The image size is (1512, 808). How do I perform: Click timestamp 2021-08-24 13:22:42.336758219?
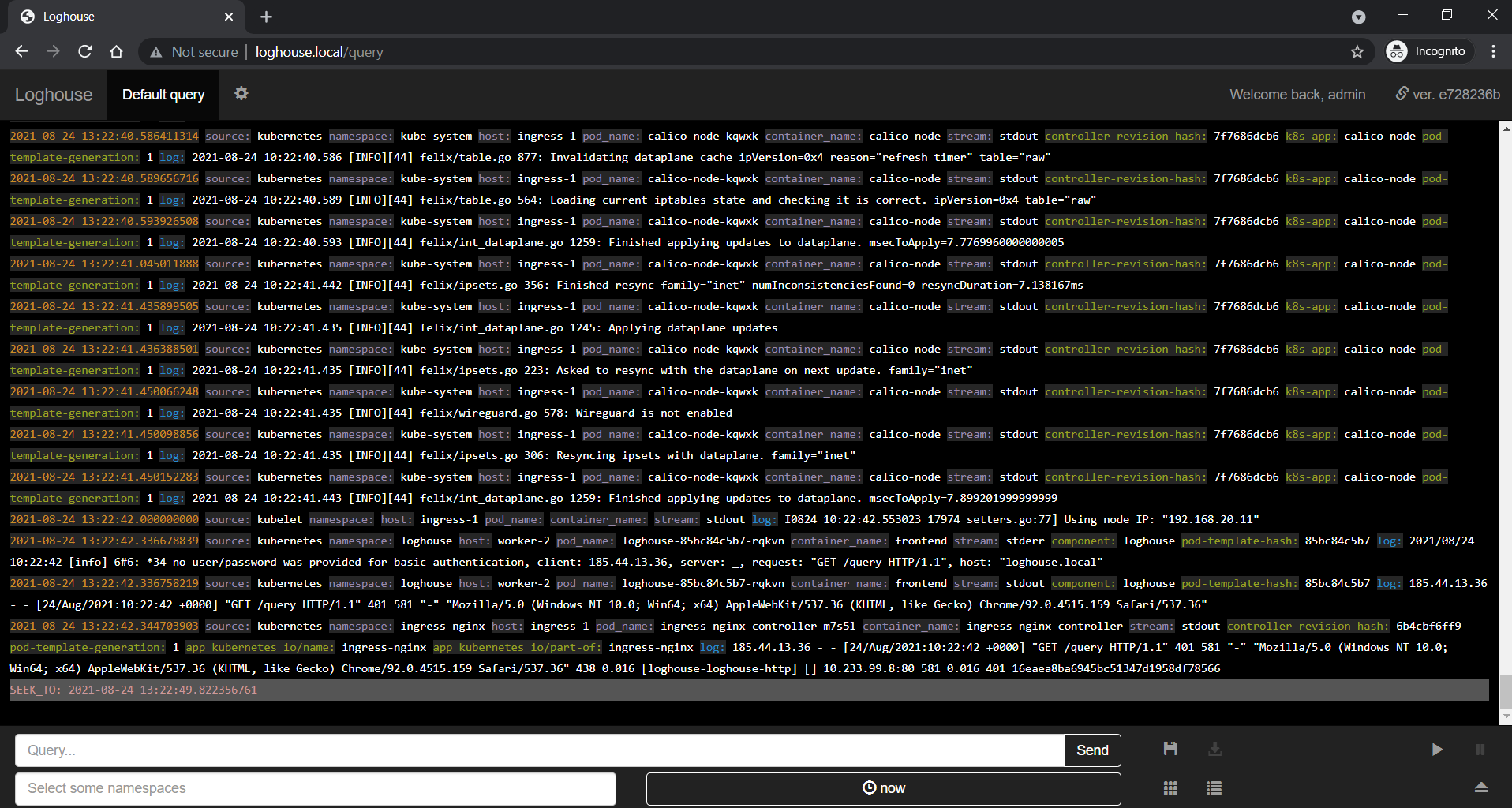(x=104, y=584)
